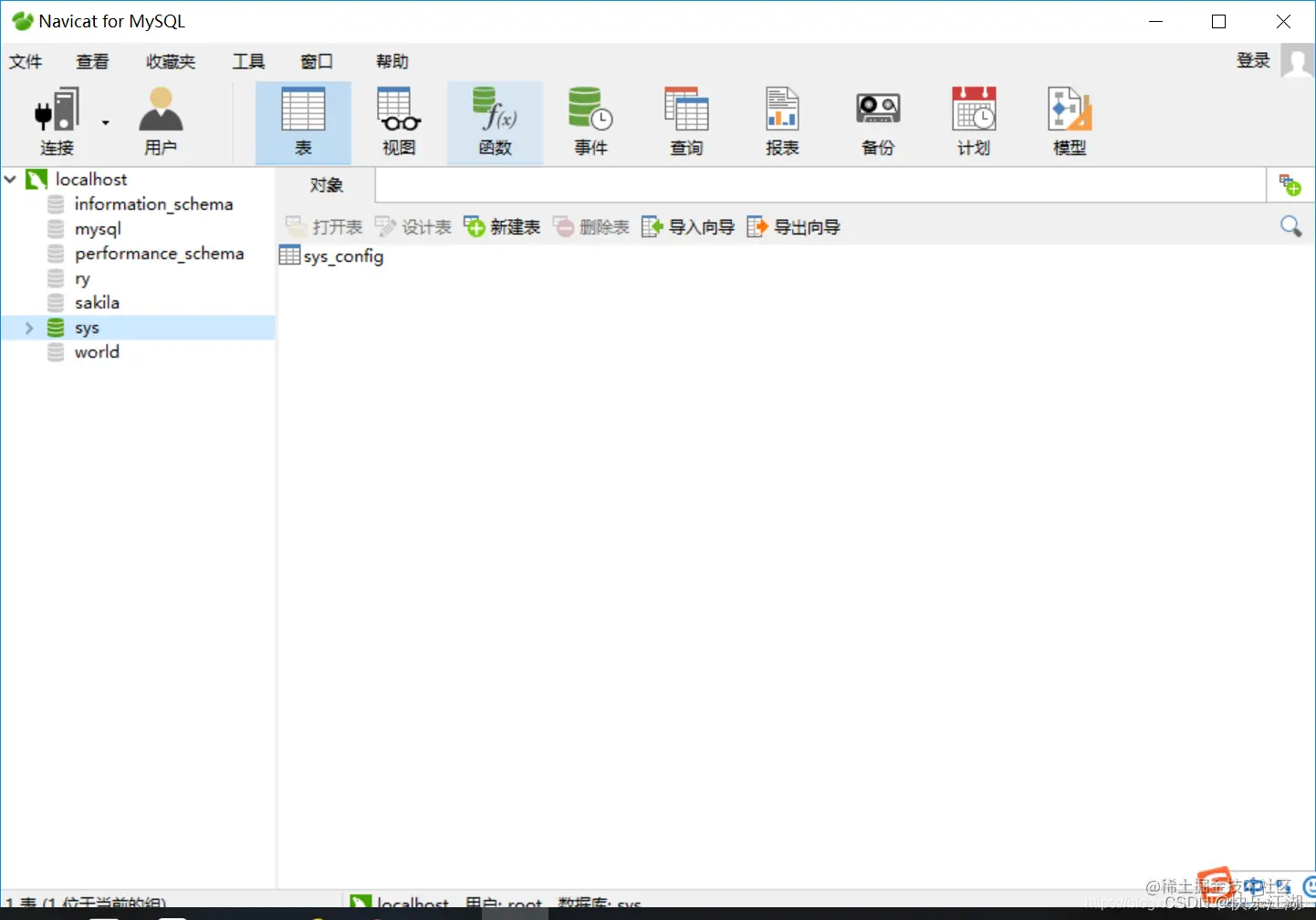Image resolution: width=1316 pixels, height=920 pixels.
Task: Select the world database
Action: [97, 351]
